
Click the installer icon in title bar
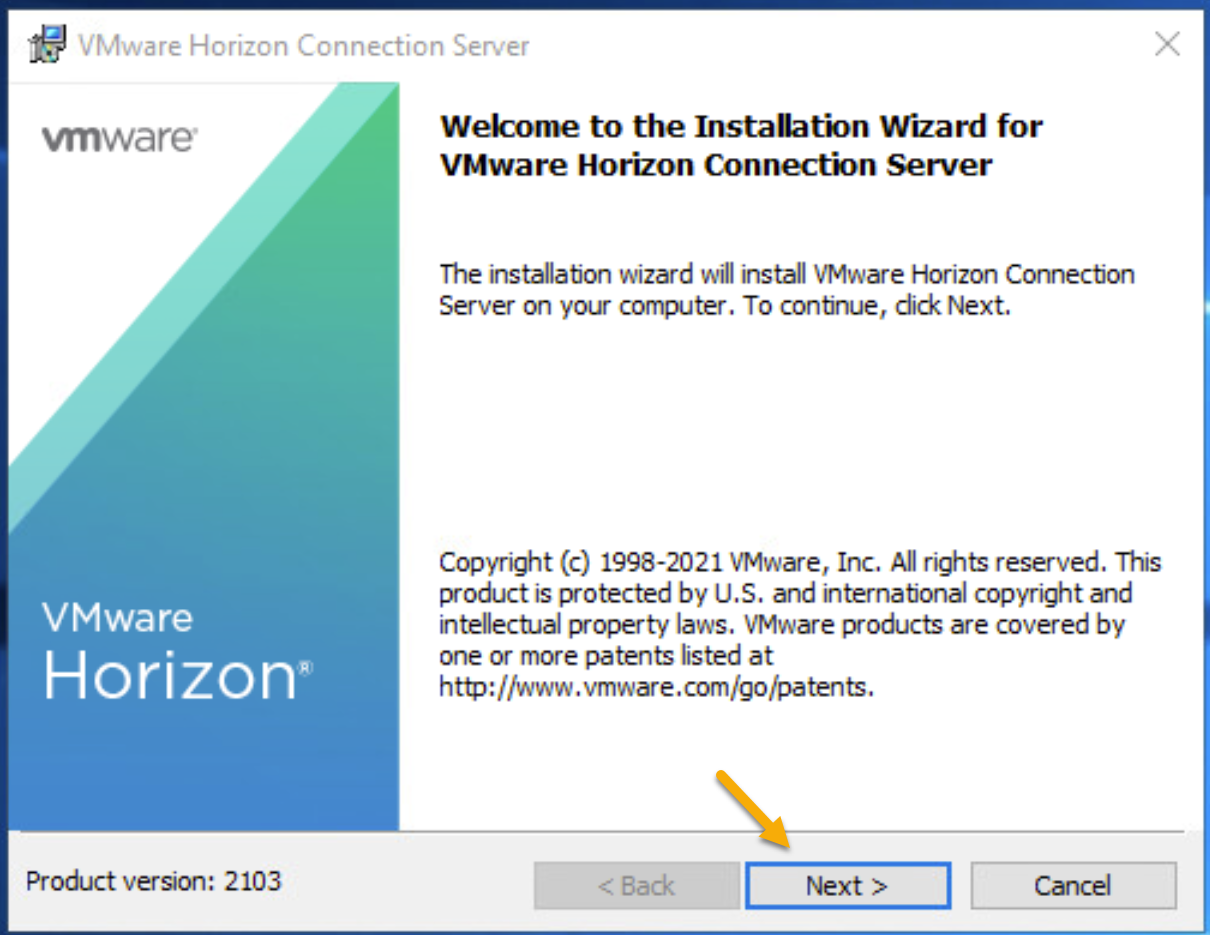click(x=48, y=46)
